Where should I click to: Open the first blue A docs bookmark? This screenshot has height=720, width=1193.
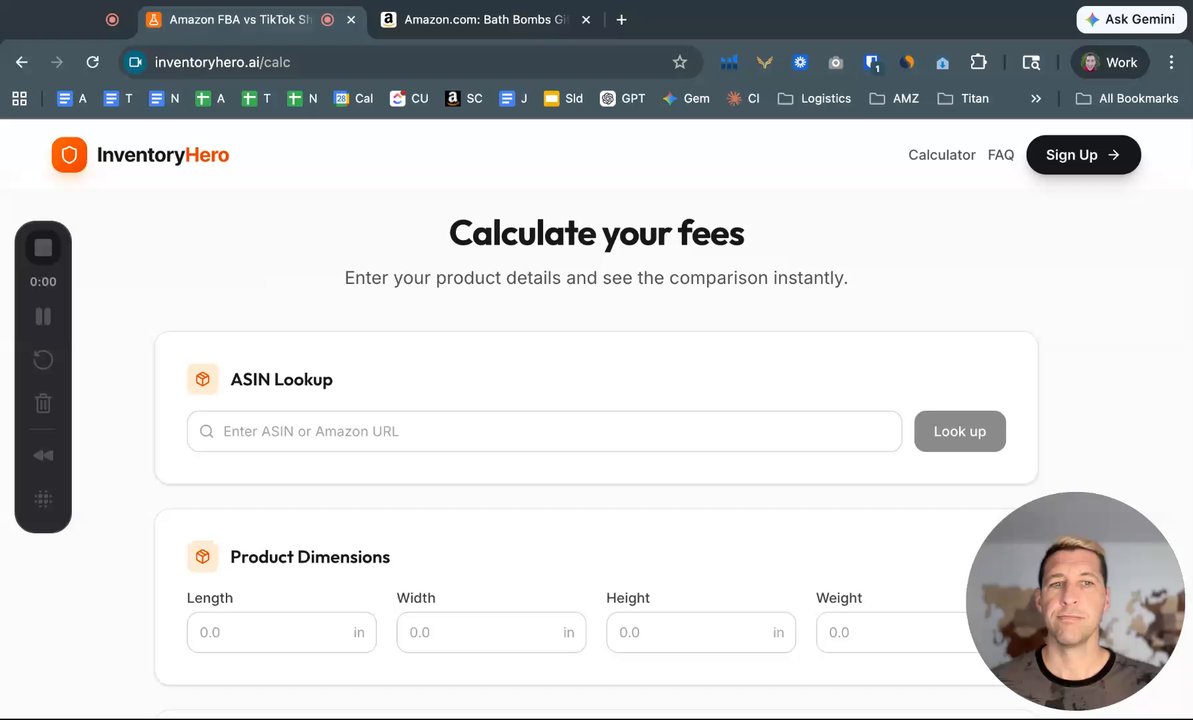(72, 98)
